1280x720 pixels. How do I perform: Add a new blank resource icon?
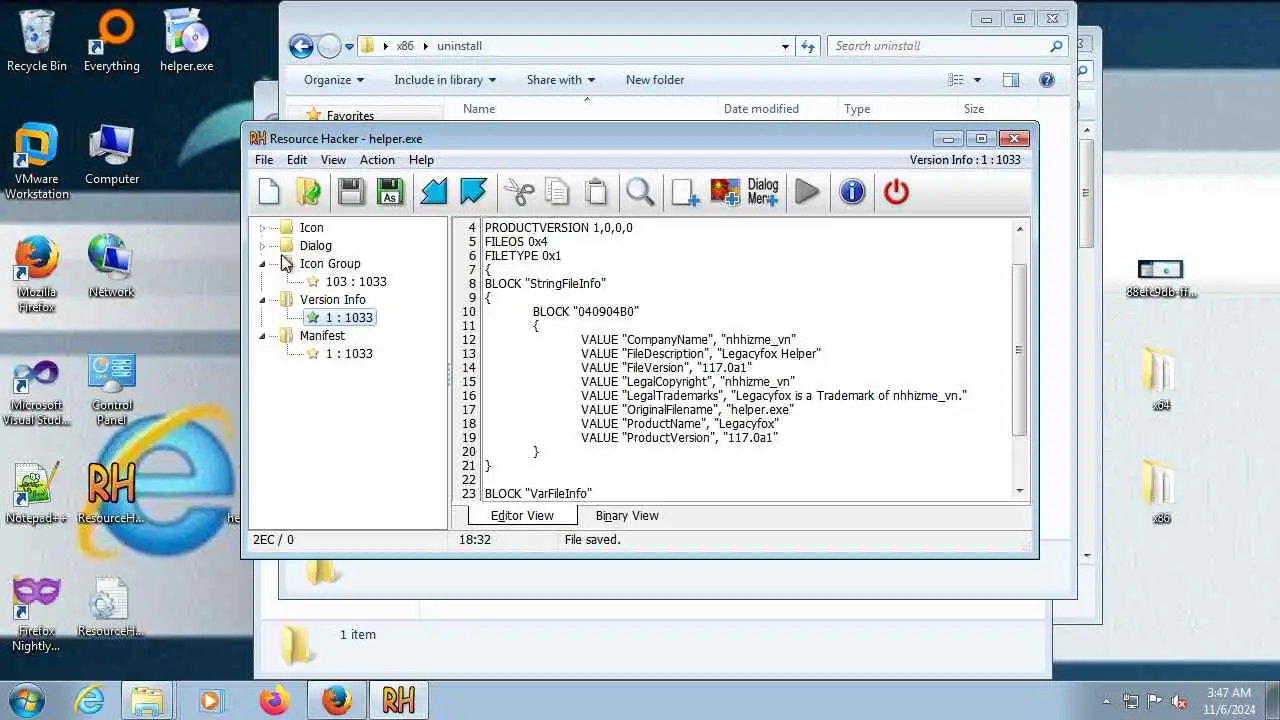click(685, 191)
